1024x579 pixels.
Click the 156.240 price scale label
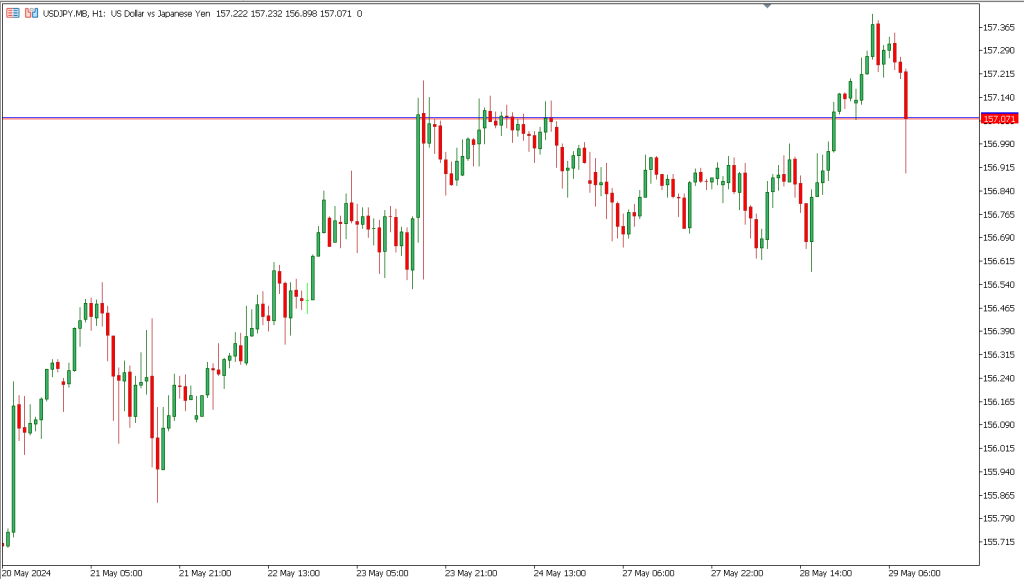tap(999, 378)
